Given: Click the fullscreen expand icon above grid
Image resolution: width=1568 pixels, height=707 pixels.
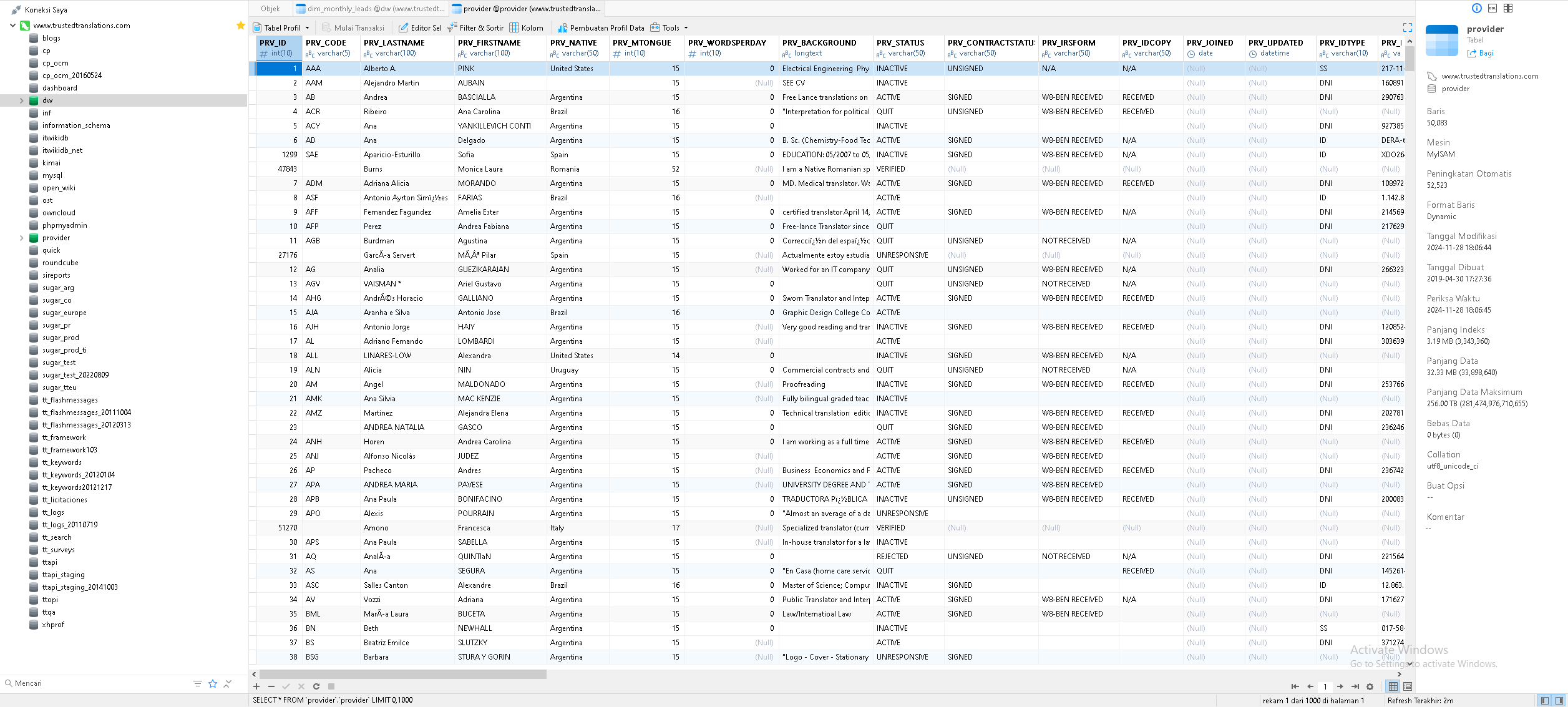Looking at the screenshot, I should point(1408,27).
